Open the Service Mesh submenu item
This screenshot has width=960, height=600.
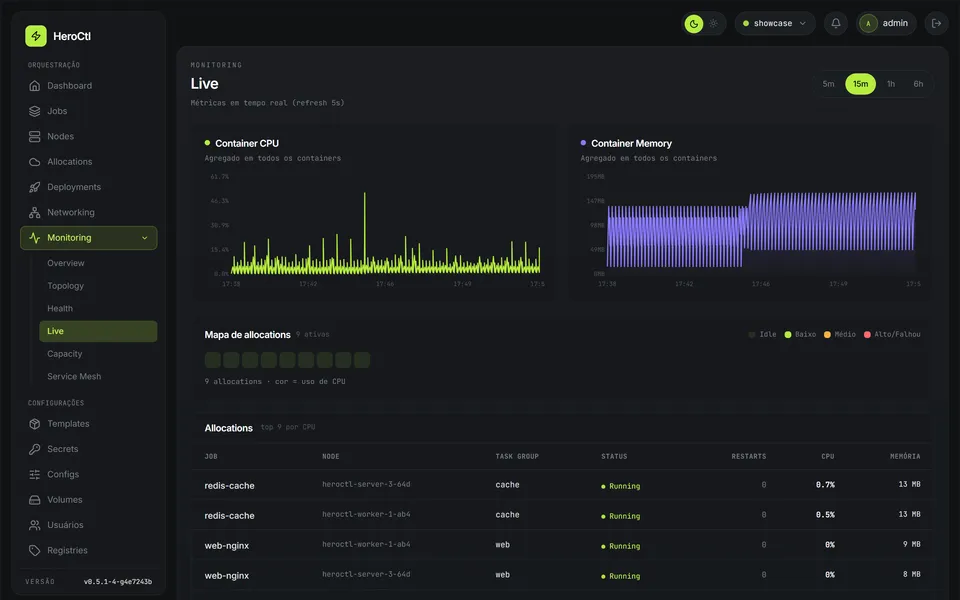coord(74,377)
